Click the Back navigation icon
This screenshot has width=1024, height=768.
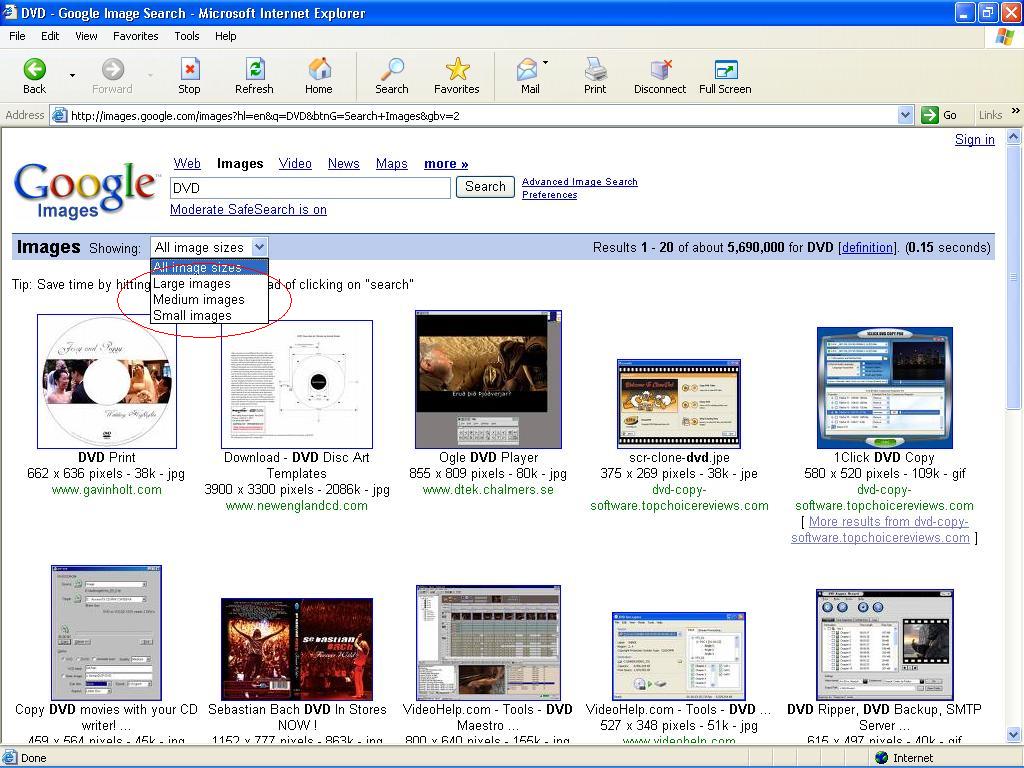point(35,69)
